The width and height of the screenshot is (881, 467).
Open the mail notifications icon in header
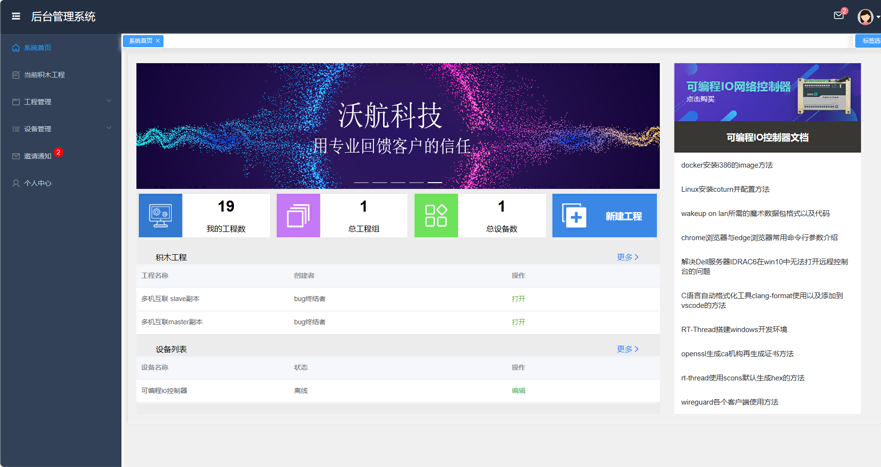[x=838, y=16]
